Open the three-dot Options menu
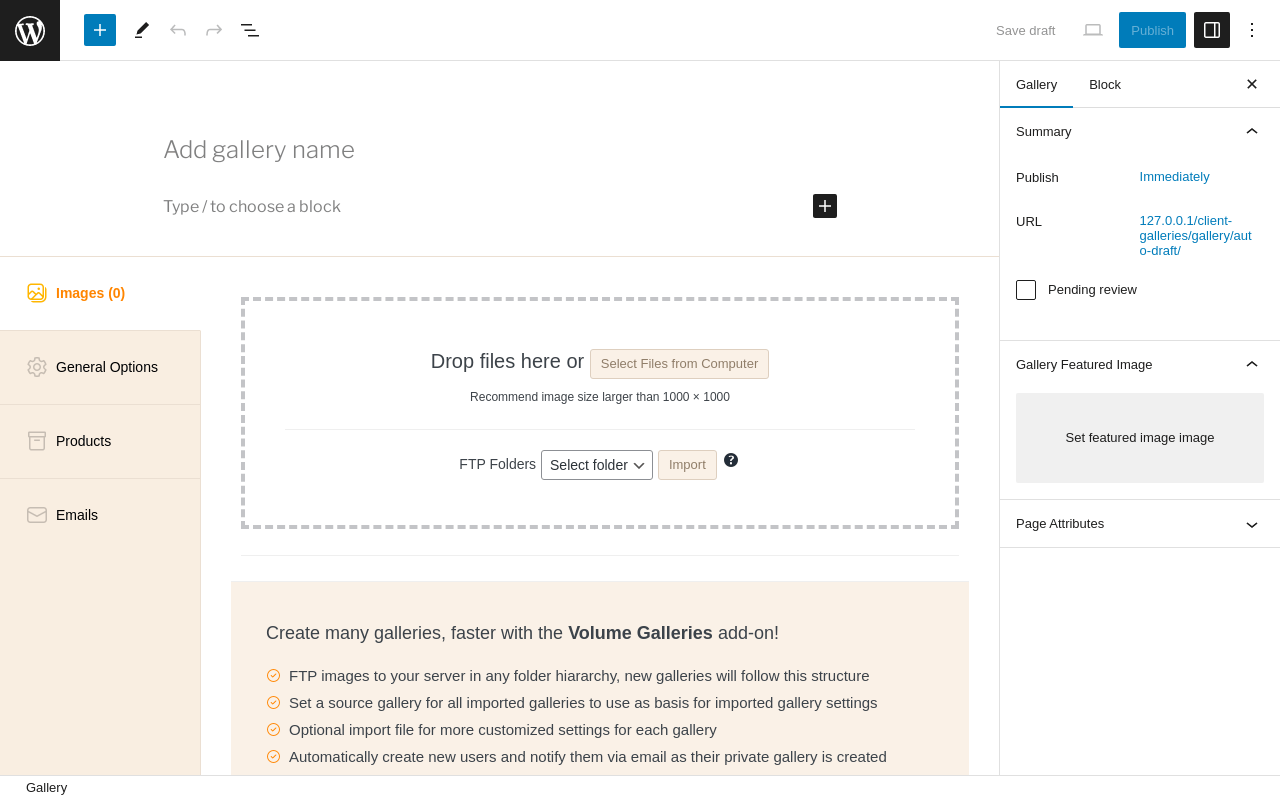 1252,30
